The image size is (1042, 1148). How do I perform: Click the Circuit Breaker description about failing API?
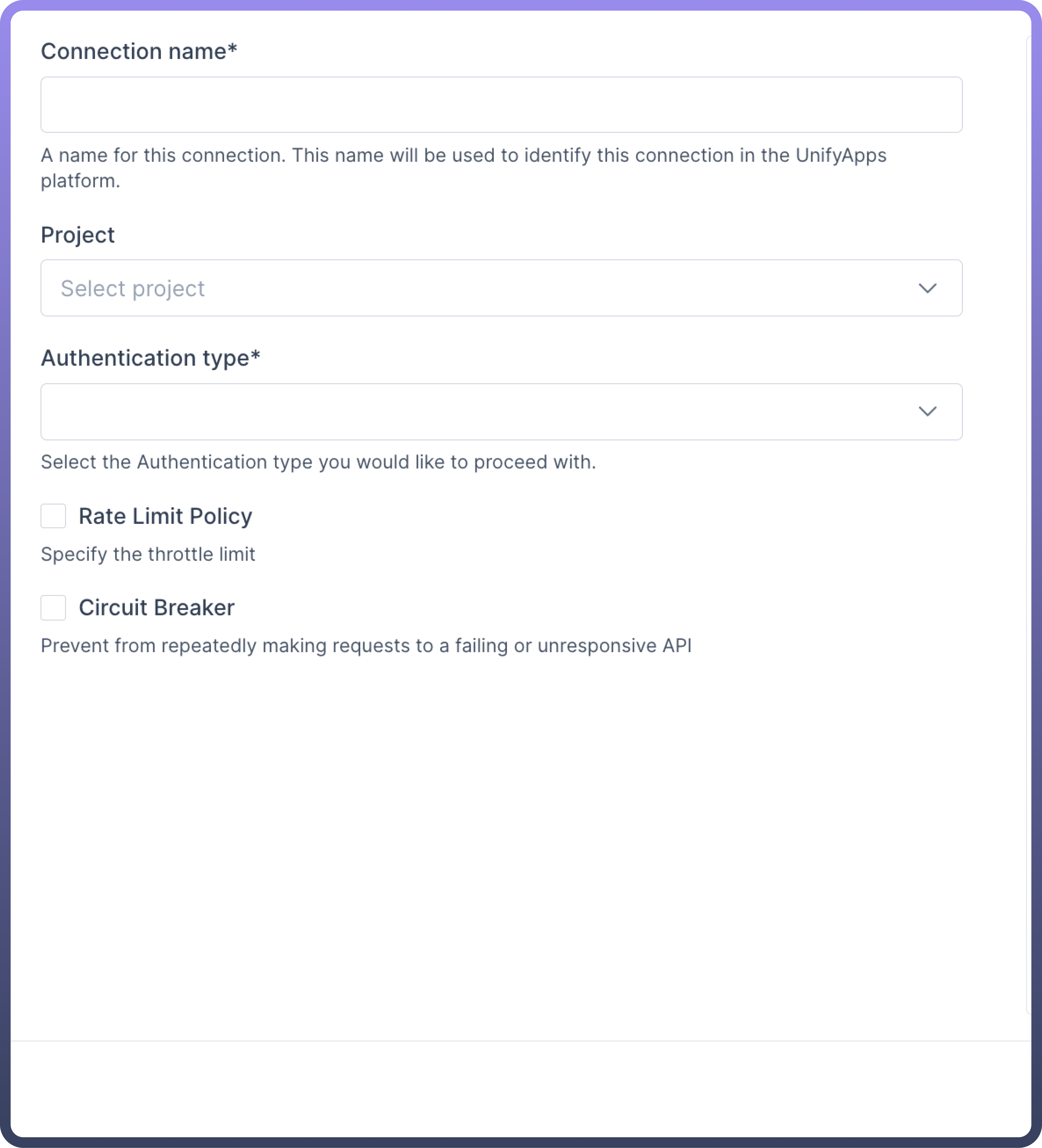366,646
